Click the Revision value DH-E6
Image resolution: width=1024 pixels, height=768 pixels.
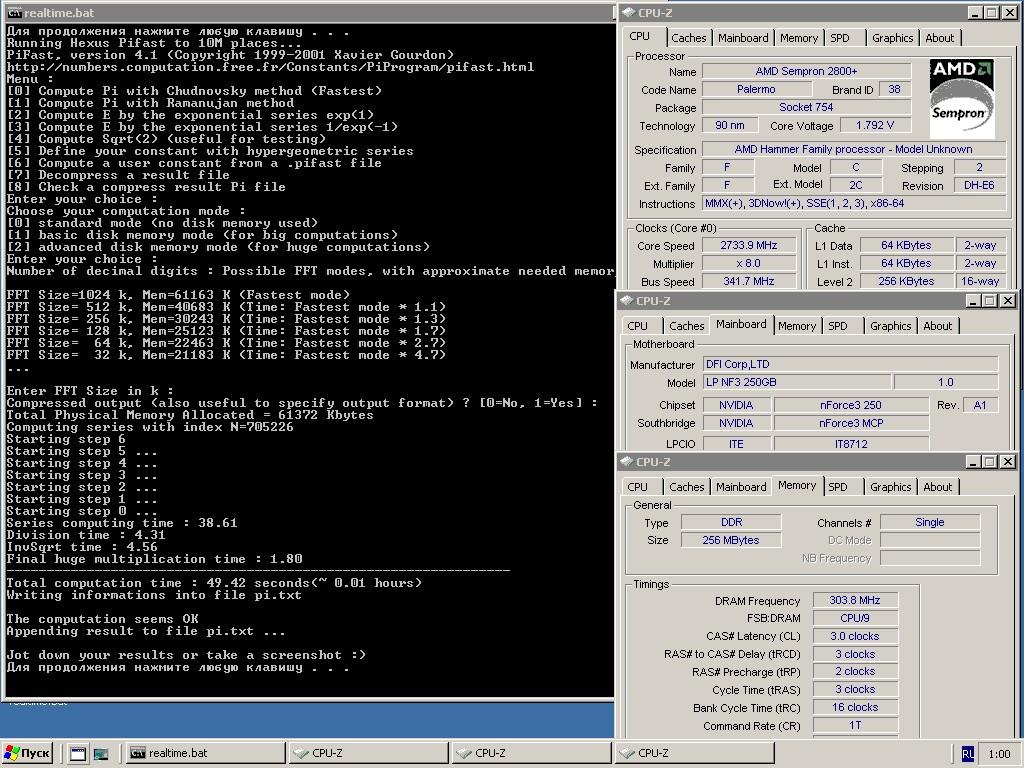(x=979, y=185)
